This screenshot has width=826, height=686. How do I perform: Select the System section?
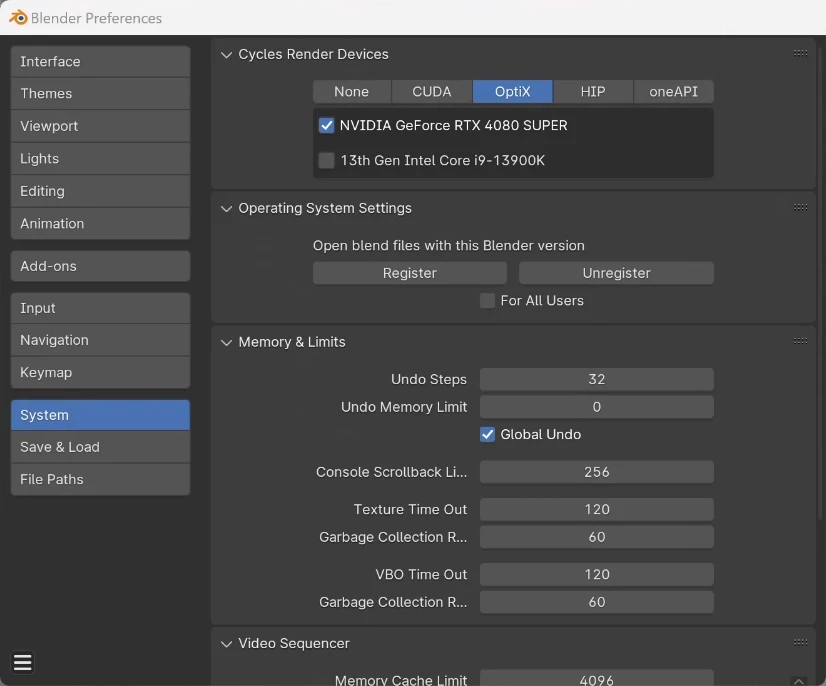(x=100, y=415)
